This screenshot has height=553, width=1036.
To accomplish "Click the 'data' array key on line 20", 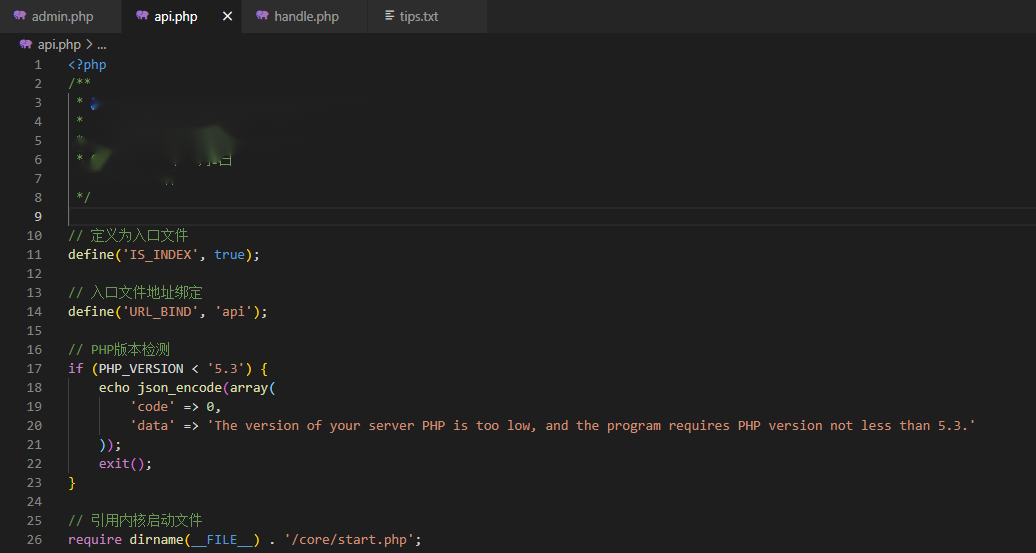I will click(x=153, y=426).
